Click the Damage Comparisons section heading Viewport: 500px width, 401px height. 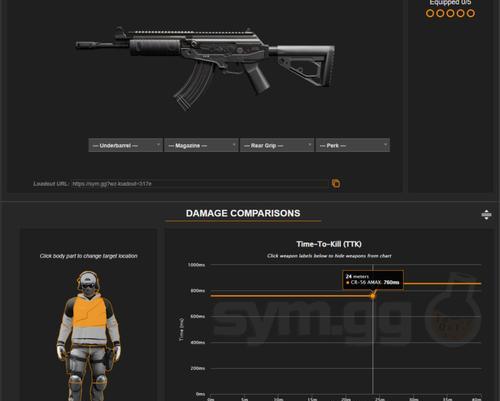point(243,213)
